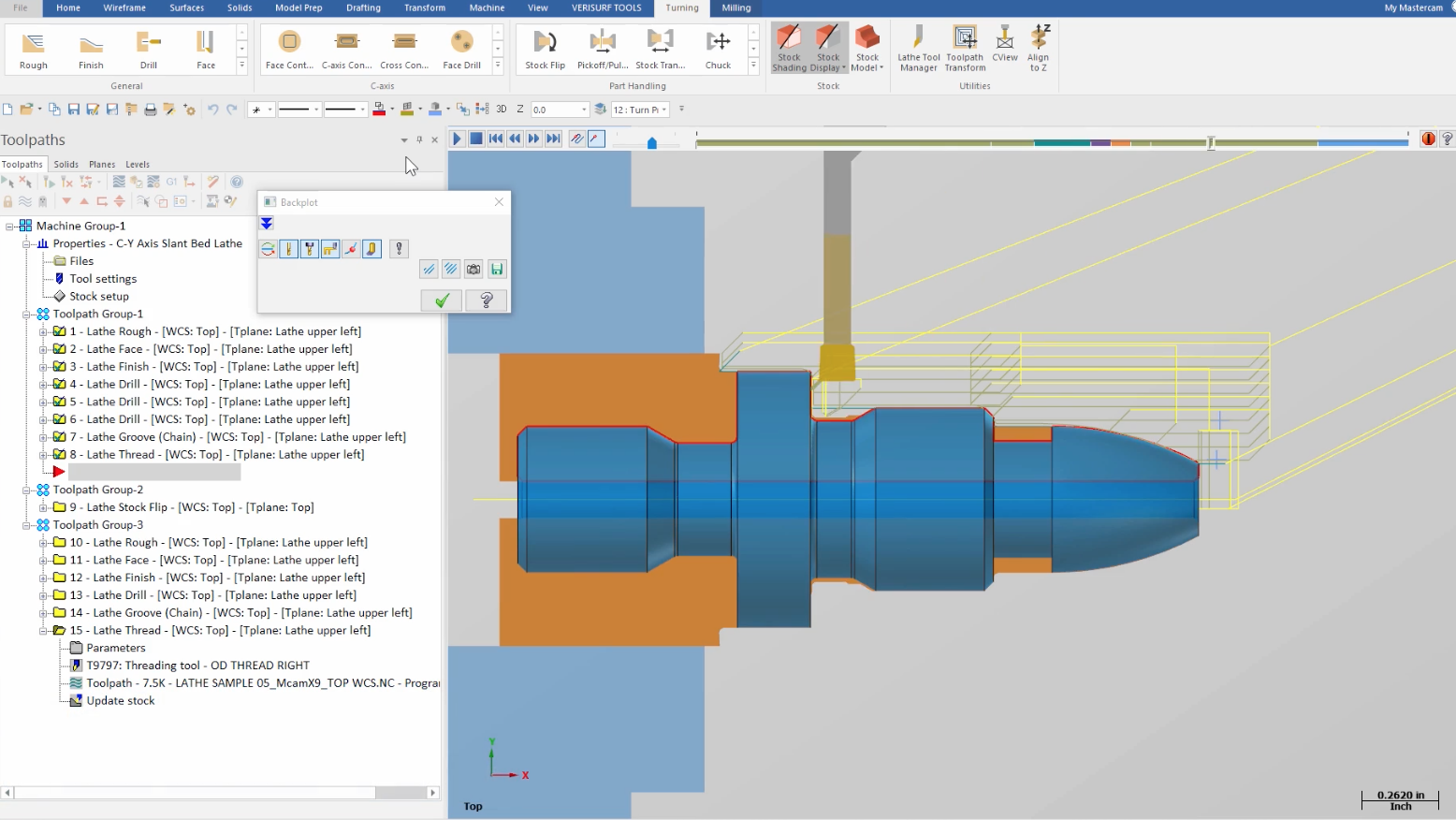Select the Rough turning toolpath icon
The width and height of the screenshot is (1456, 820).
(x=34, y=50)
